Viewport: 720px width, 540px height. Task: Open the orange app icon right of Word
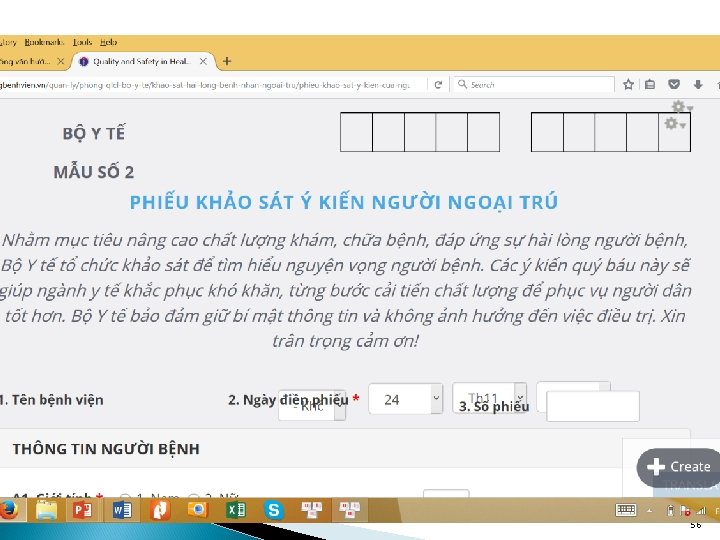(x=159, y=510)
